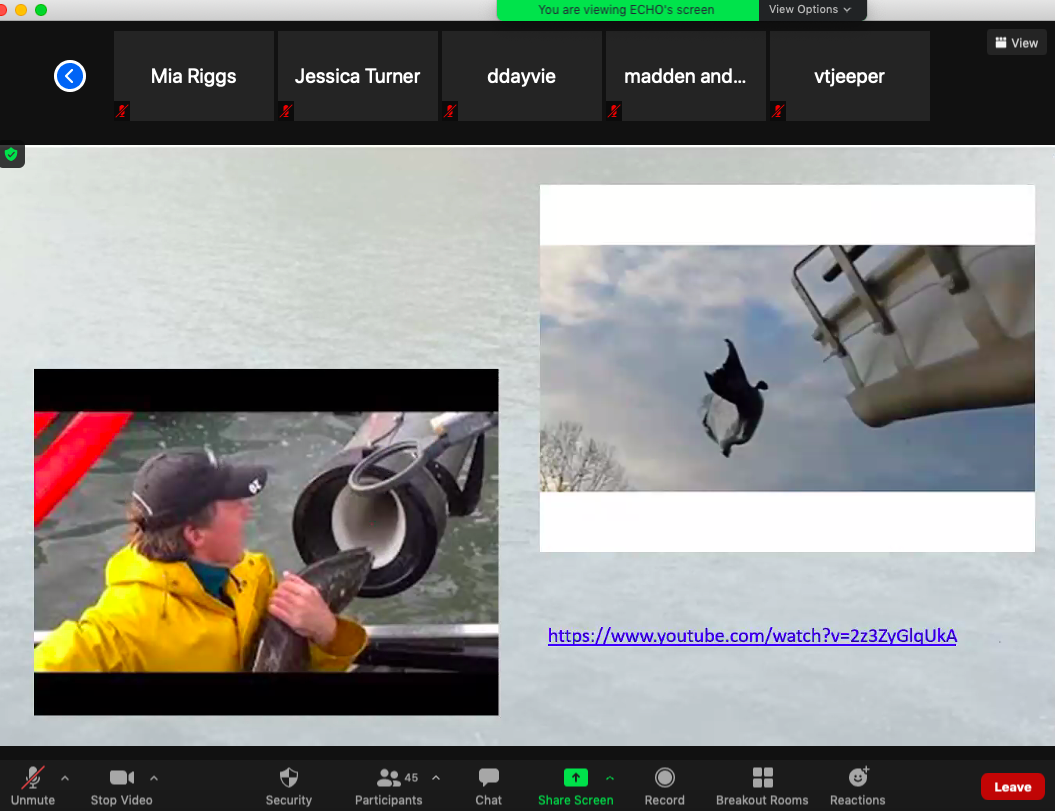The width and height of the screenshot is (1055, 811).
Task: Go to previous participants with blue arrow
Action: tap(70, 76)
